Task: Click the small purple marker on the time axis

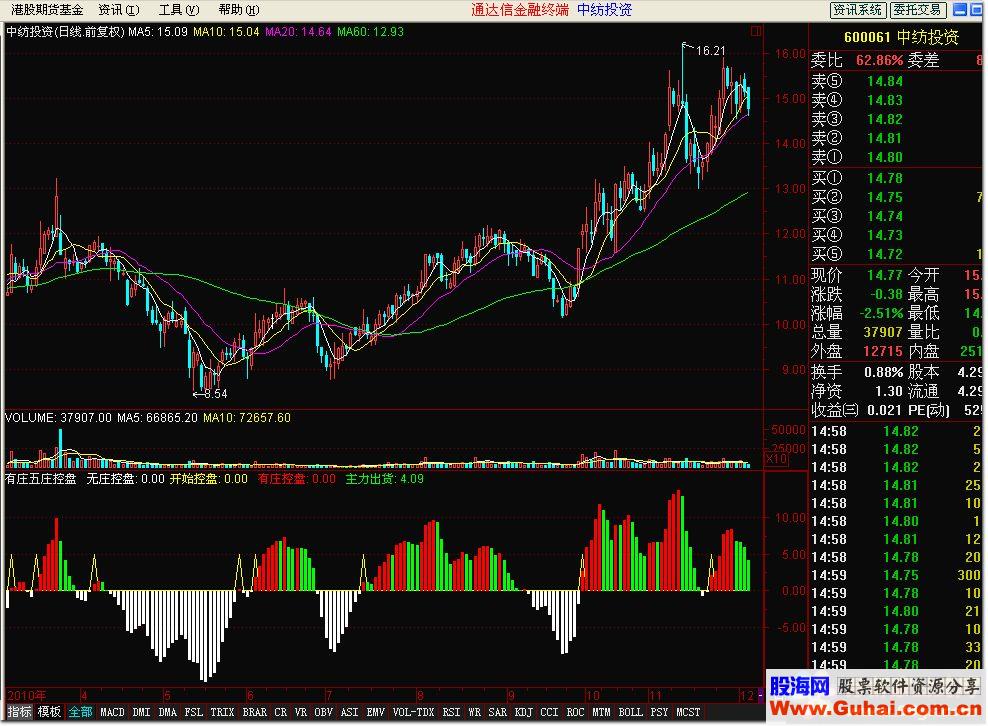Action: 761,696
